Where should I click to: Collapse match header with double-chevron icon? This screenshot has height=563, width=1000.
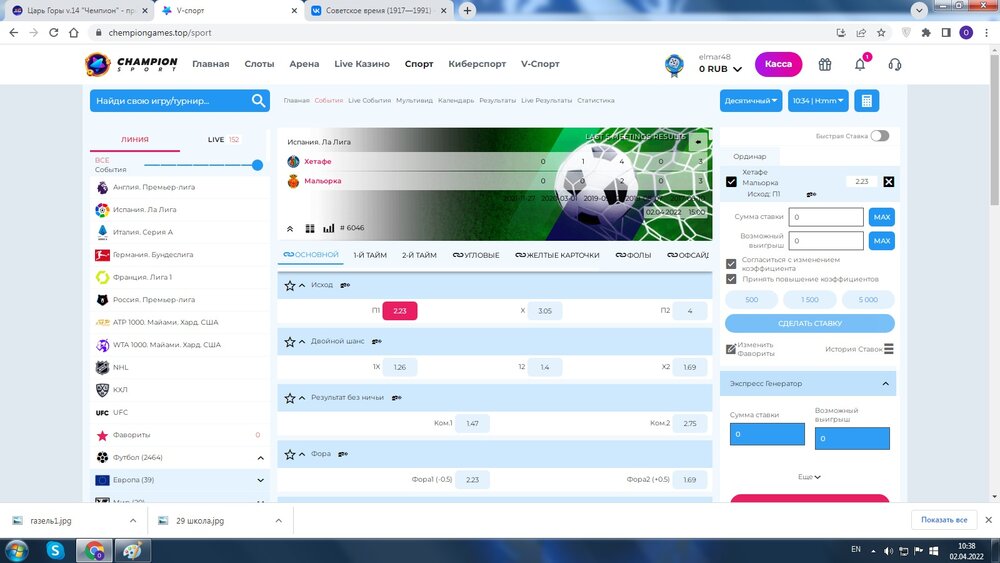(290, 228)
